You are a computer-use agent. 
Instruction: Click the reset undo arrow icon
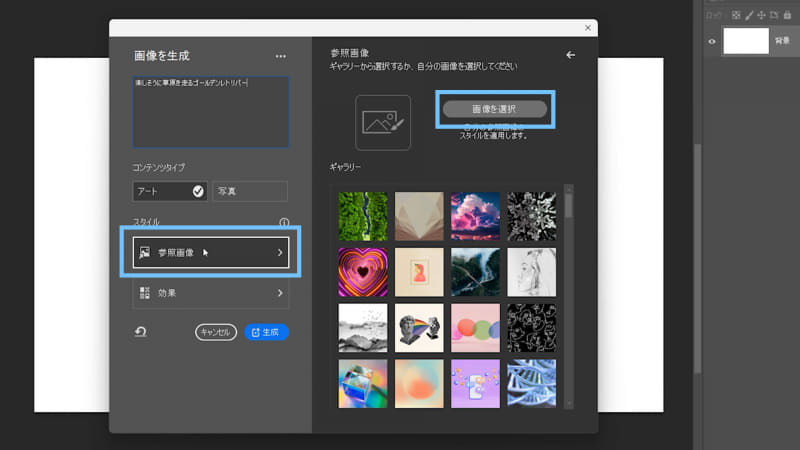coord(140,332)
